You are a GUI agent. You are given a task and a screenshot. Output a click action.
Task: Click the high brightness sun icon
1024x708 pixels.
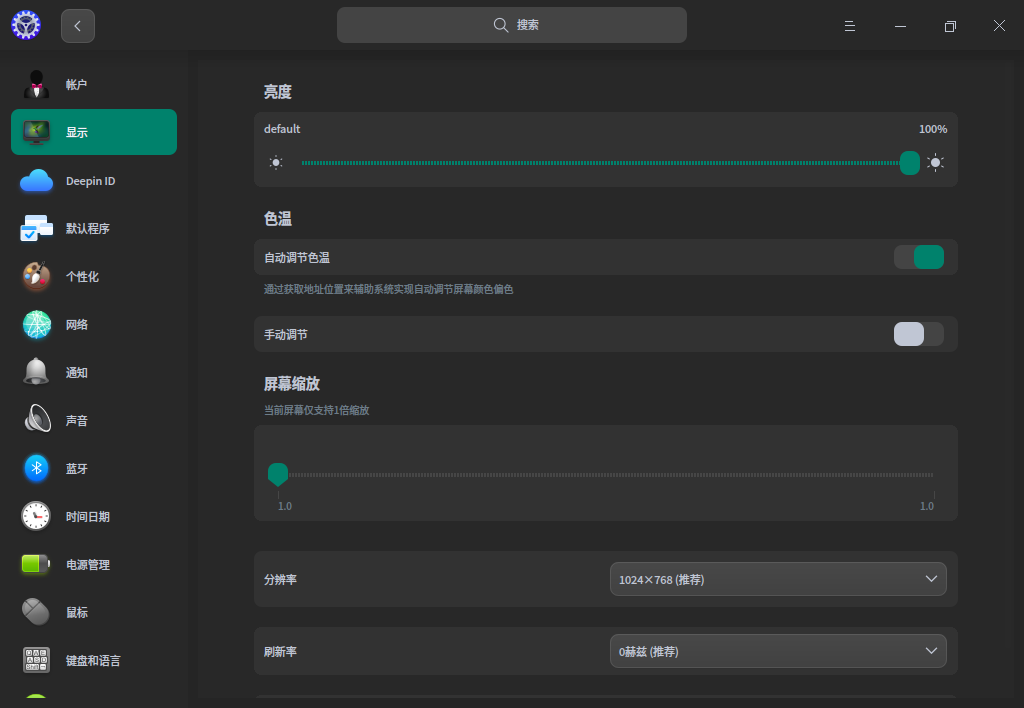click(x=935, y=163)
